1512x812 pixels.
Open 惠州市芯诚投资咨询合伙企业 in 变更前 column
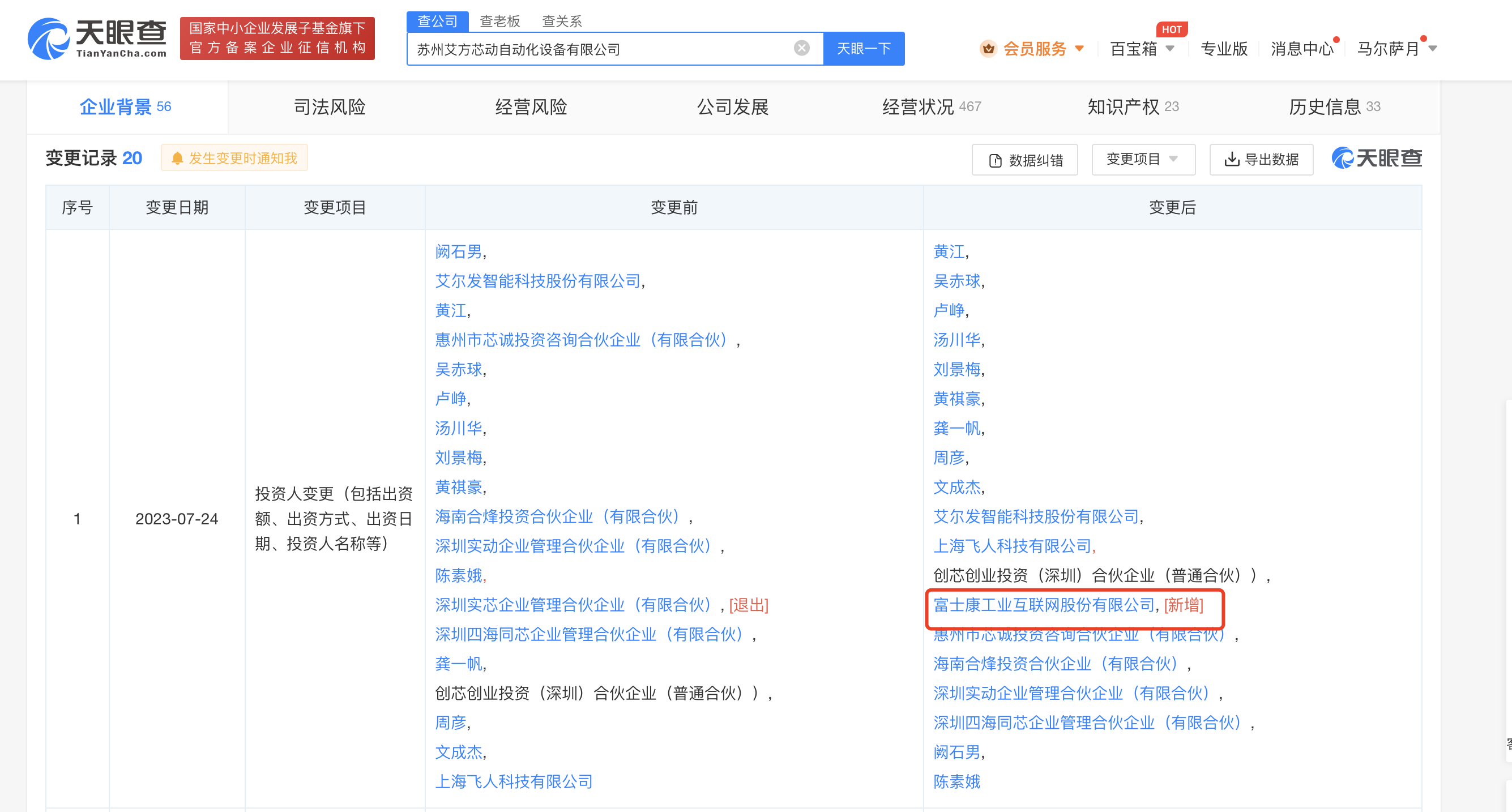[x=582, y=340]
